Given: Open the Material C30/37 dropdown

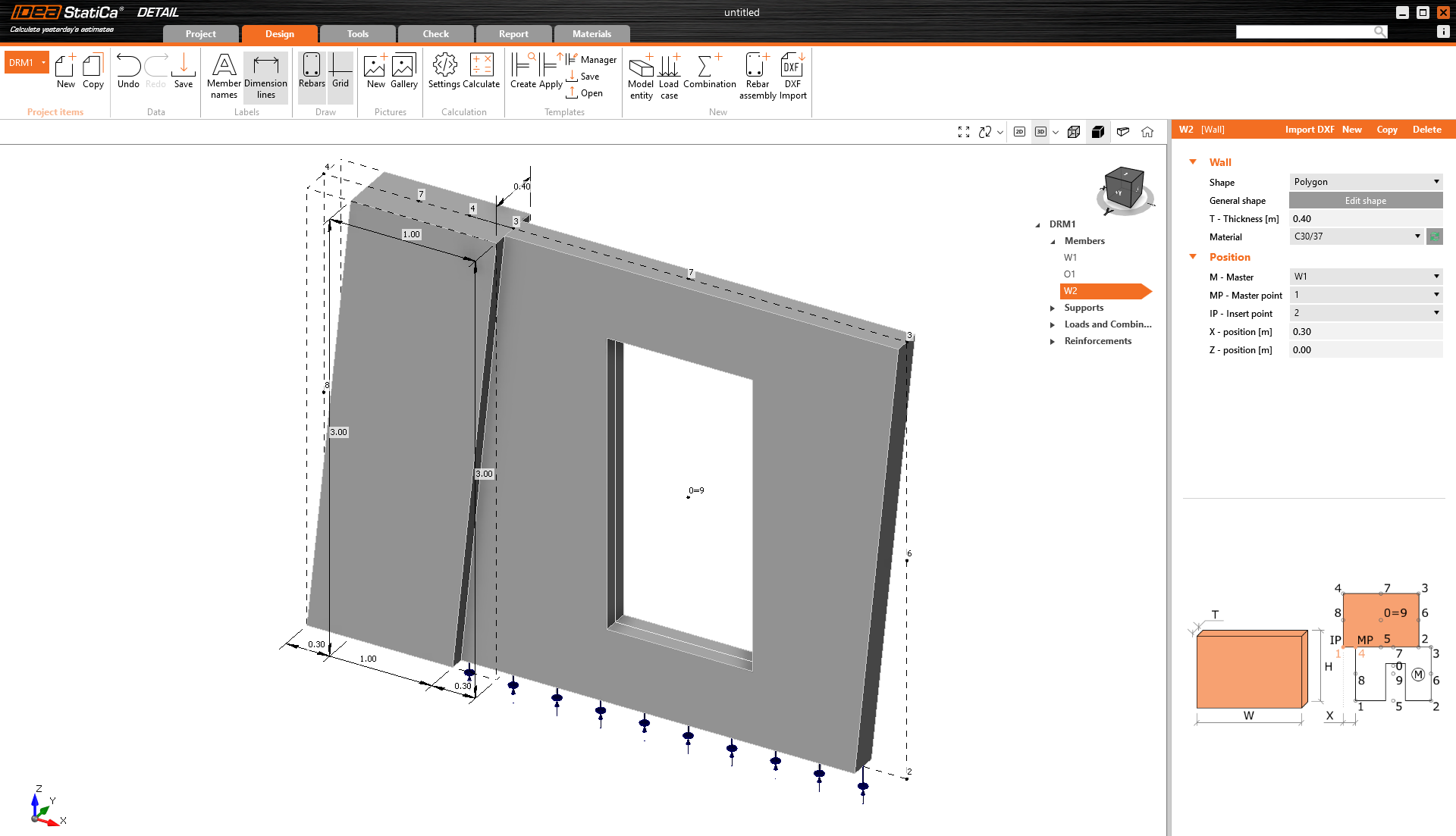Looking at the screenshot, I should click(x=1356, y=236).
